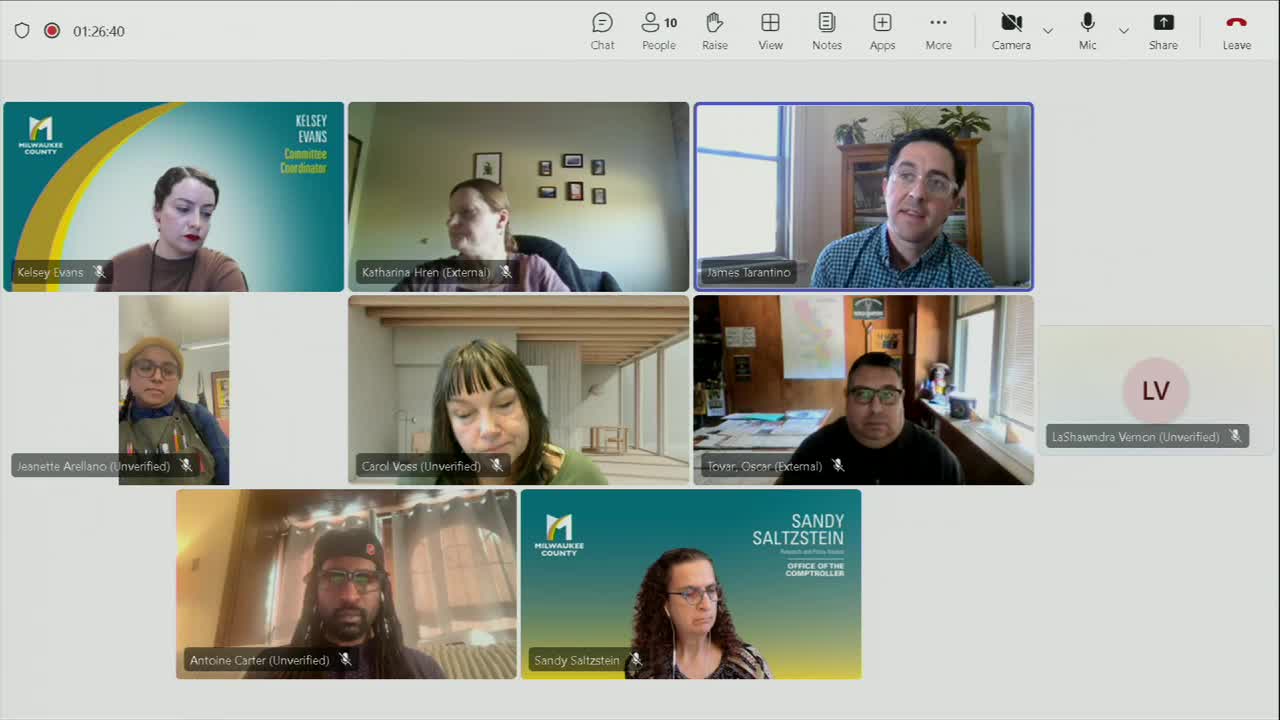Expand the Mic options arrow

tap(1124, 31)
